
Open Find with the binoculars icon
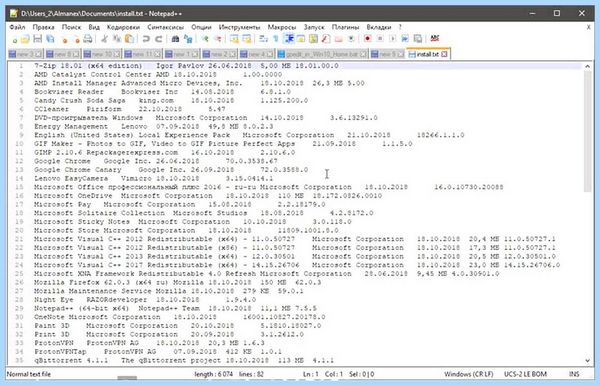[x=175, y=39]
